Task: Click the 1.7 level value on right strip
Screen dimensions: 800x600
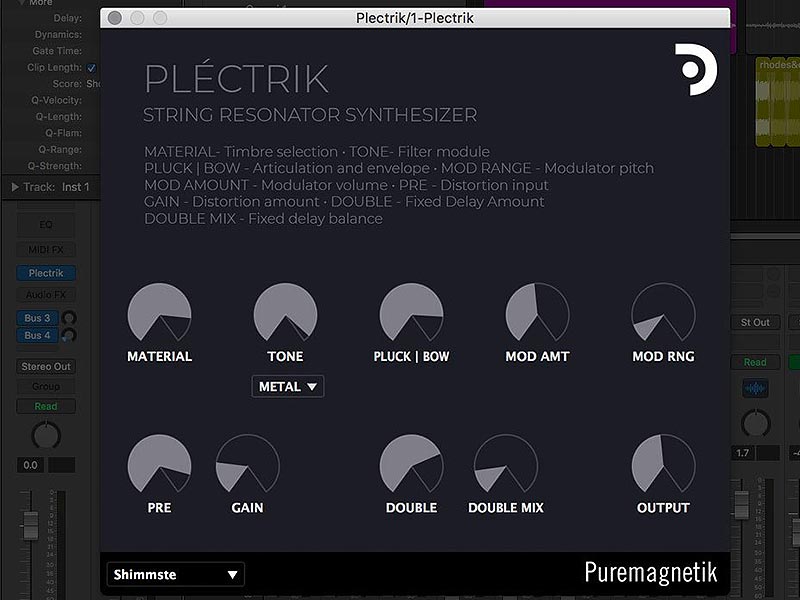Action: click(743, 453)
